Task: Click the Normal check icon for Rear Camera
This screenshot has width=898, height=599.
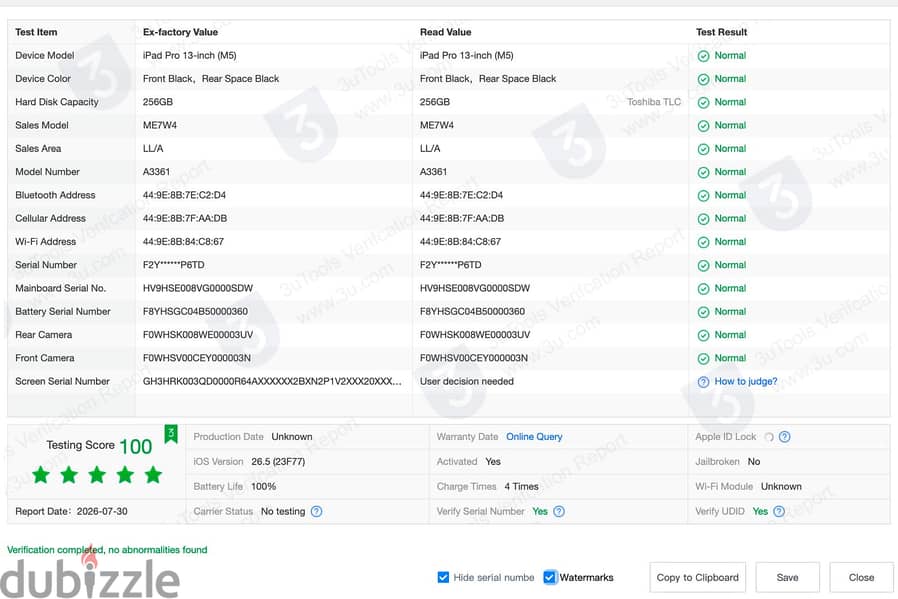Action: click(x=703, y=335)
